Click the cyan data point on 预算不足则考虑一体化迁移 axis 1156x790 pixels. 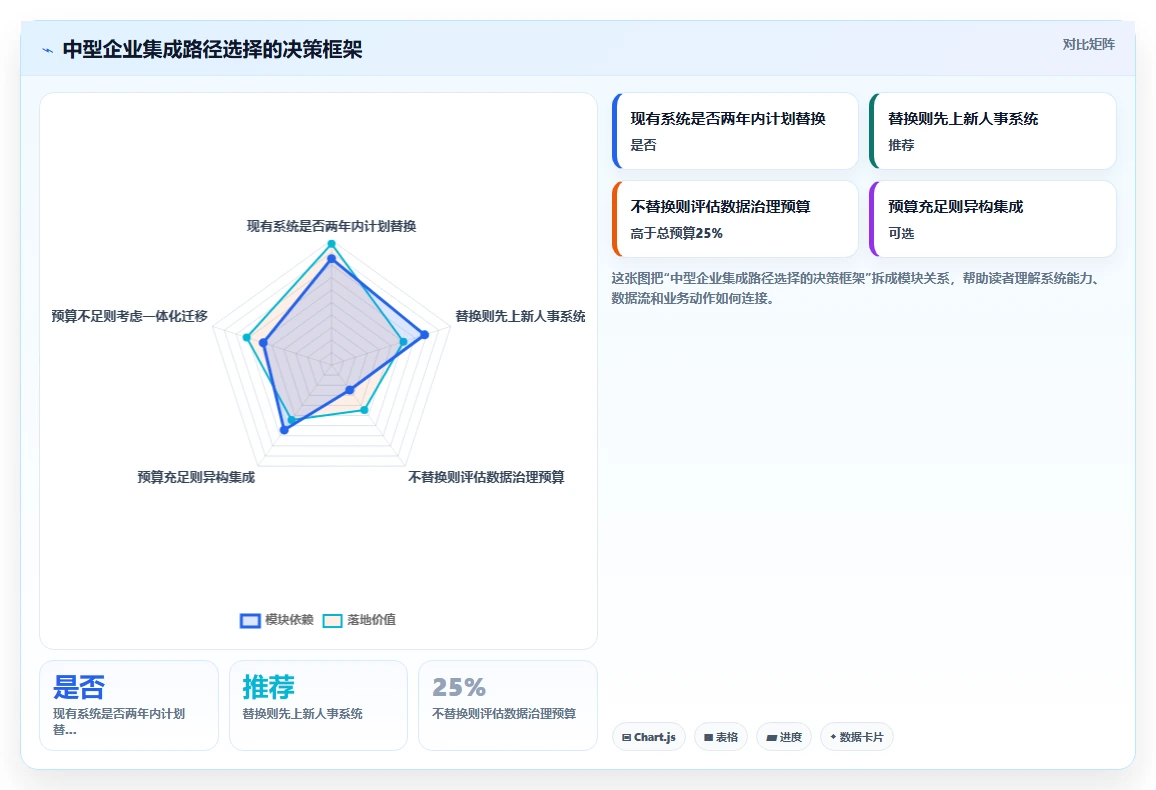click(x=247, y=338)
